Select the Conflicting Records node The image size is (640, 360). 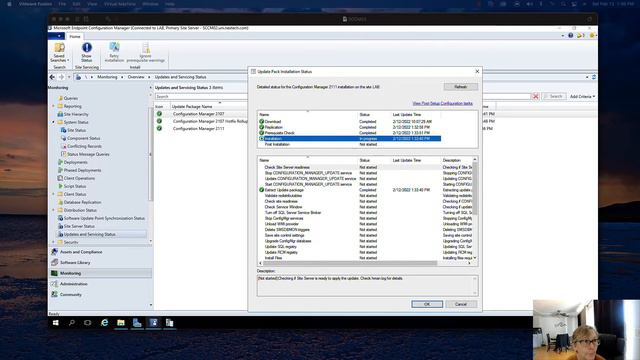pyautogui.click(x=84, y=146)
